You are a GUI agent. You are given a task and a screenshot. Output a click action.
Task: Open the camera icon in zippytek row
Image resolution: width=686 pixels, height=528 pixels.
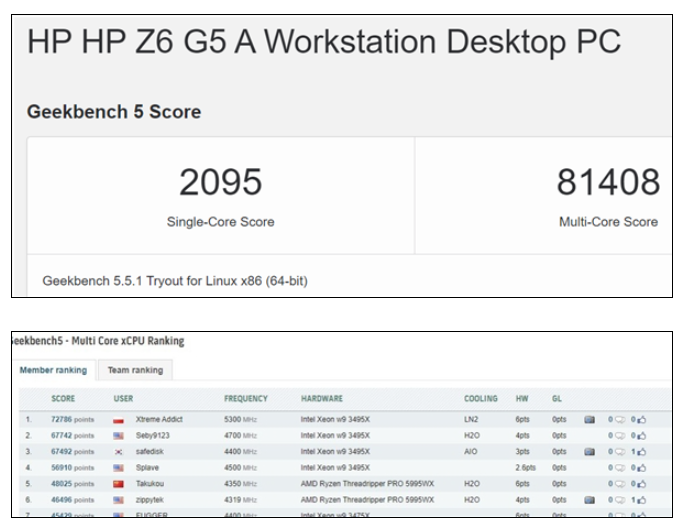(589, 500)
